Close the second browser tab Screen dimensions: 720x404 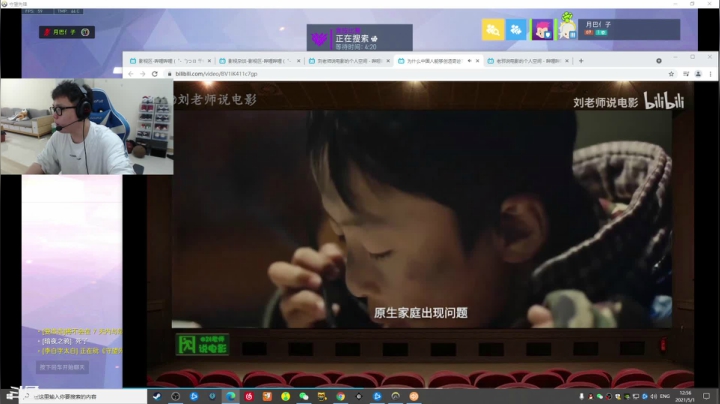299,61
